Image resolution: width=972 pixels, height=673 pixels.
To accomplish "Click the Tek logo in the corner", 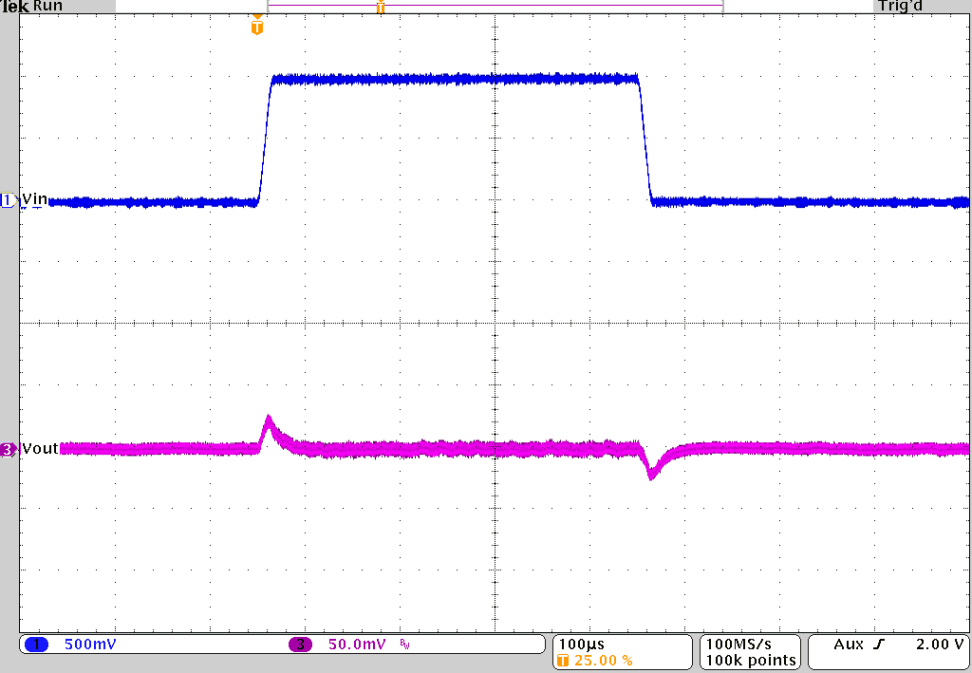I will 14,5.
